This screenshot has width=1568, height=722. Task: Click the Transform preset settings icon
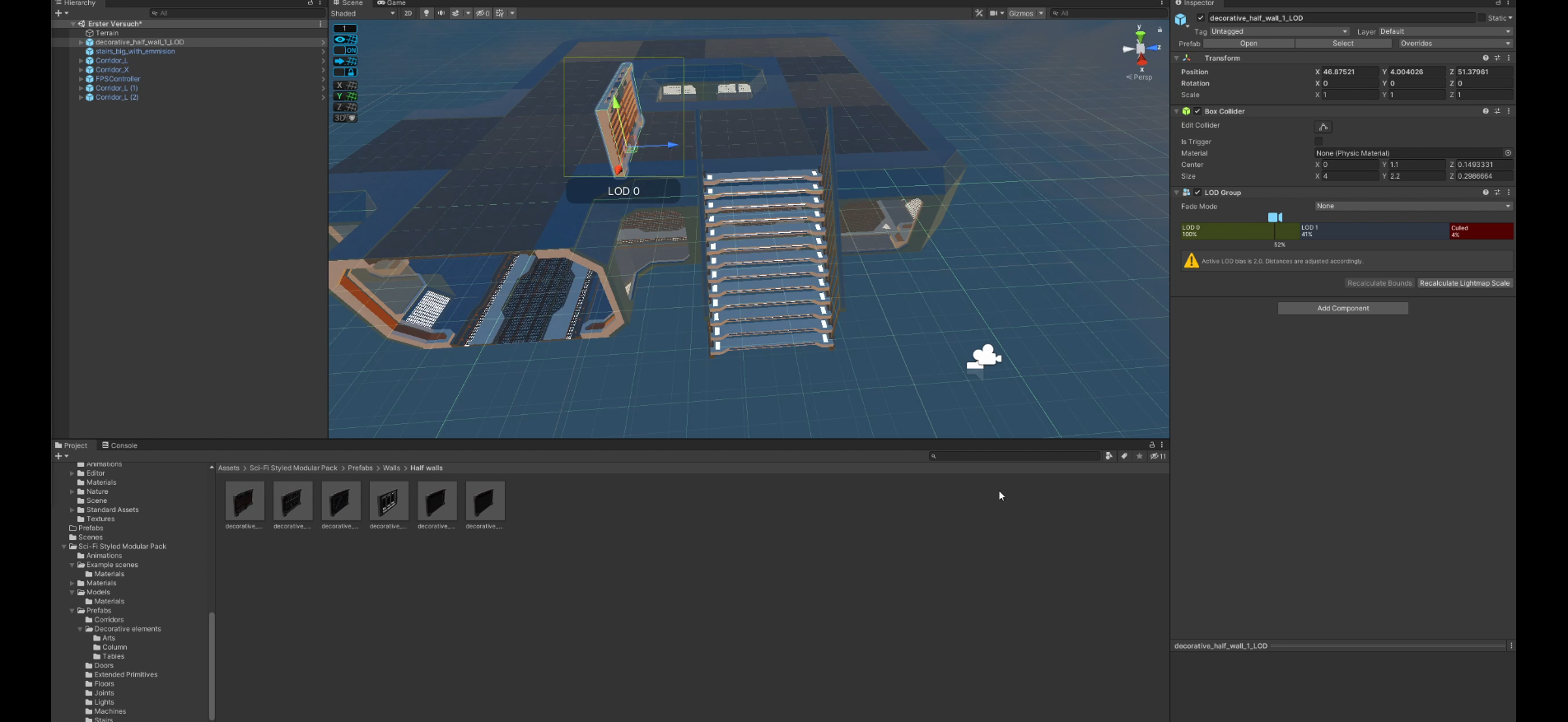(1496, 58)
